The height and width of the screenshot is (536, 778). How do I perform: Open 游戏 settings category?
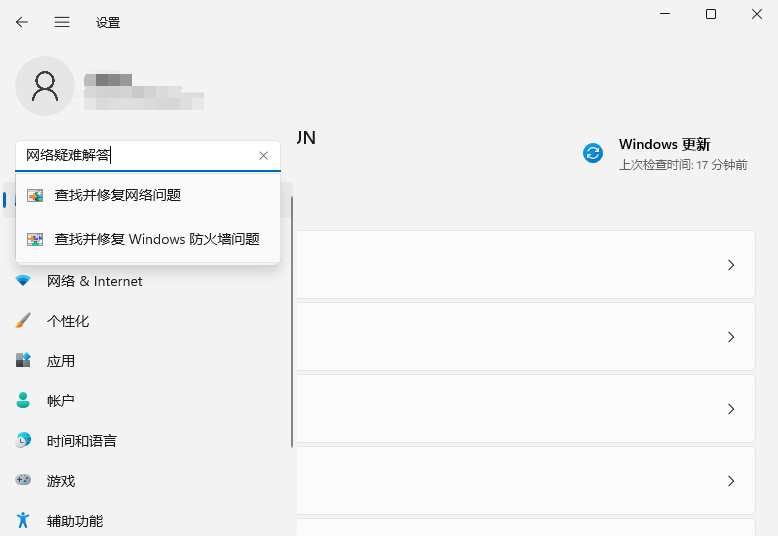click(x=60, y=481)
